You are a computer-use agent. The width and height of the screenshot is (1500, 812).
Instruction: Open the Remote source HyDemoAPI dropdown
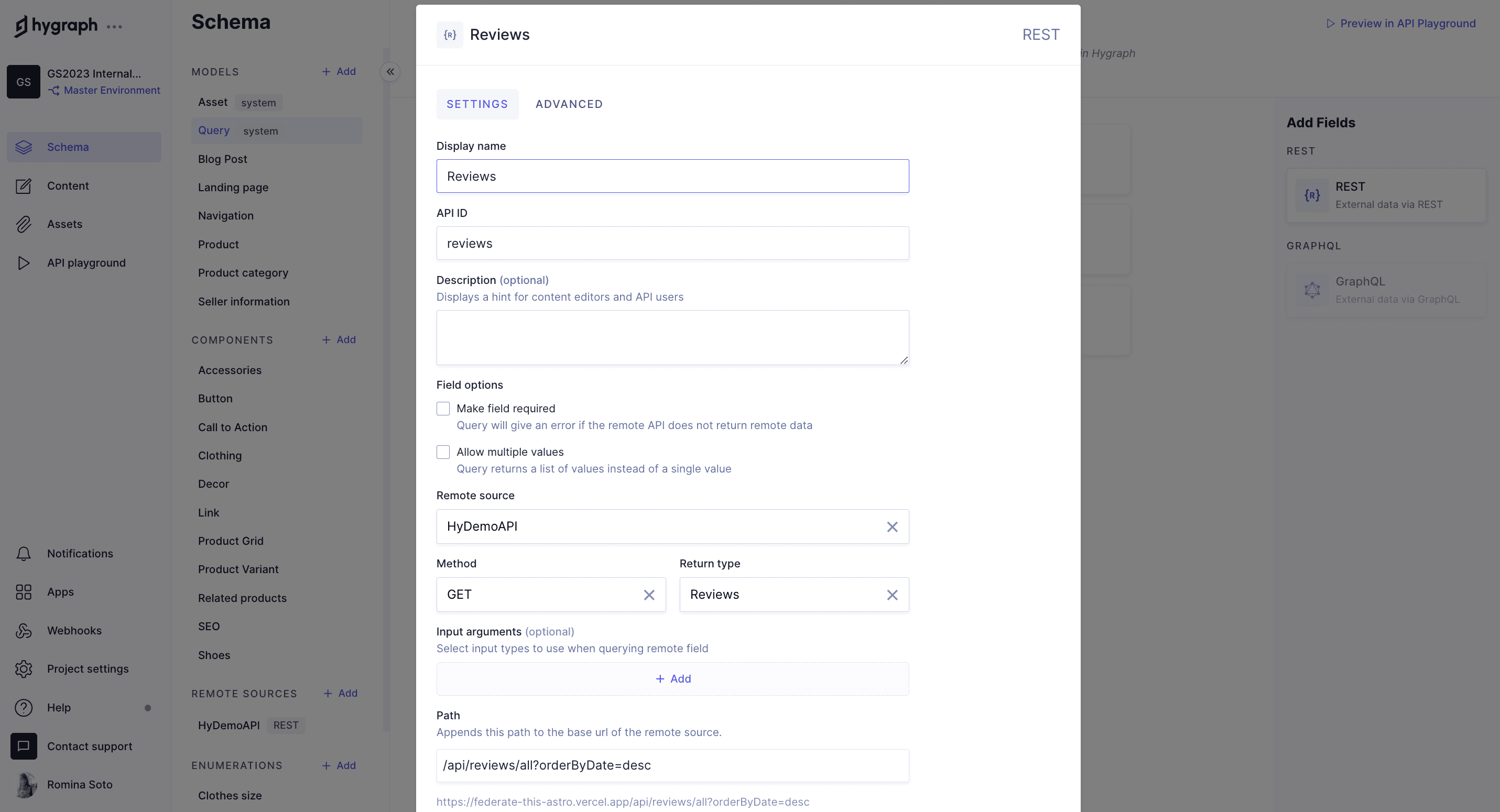pyautogui.click(x=658, y=527)
